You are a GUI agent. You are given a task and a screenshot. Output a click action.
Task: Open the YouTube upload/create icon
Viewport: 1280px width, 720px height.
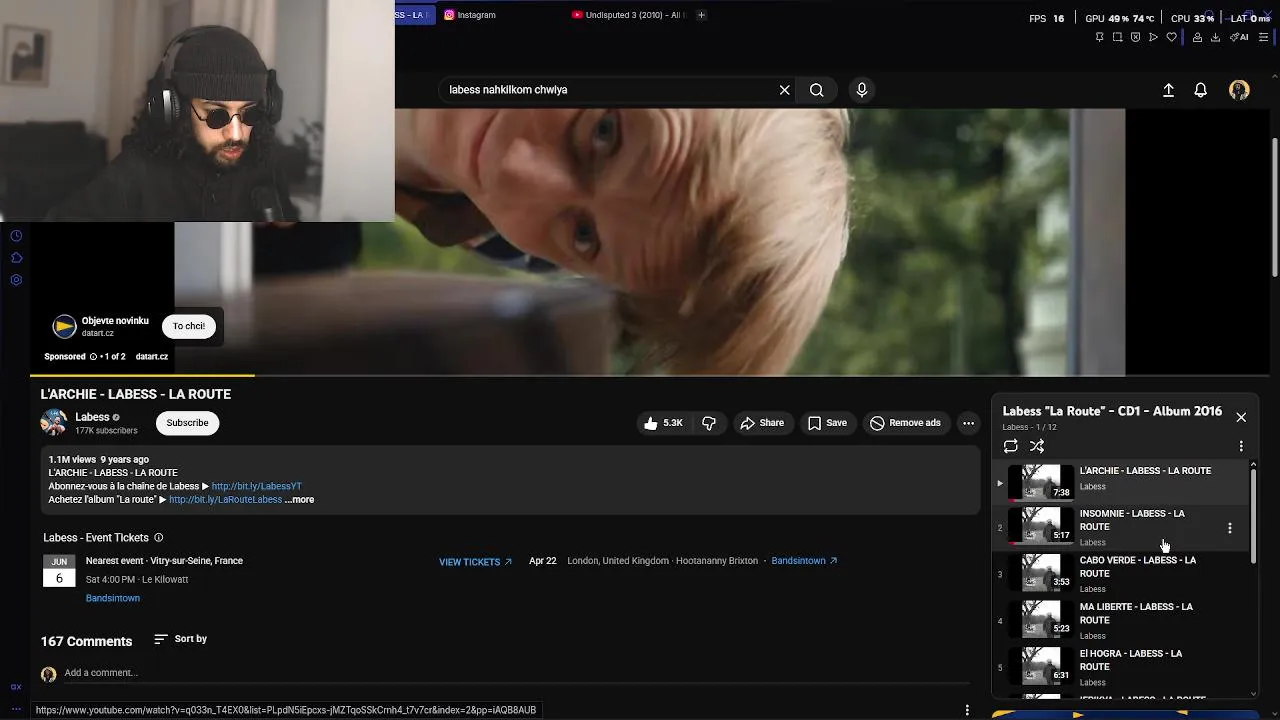tap(1168, 90)
